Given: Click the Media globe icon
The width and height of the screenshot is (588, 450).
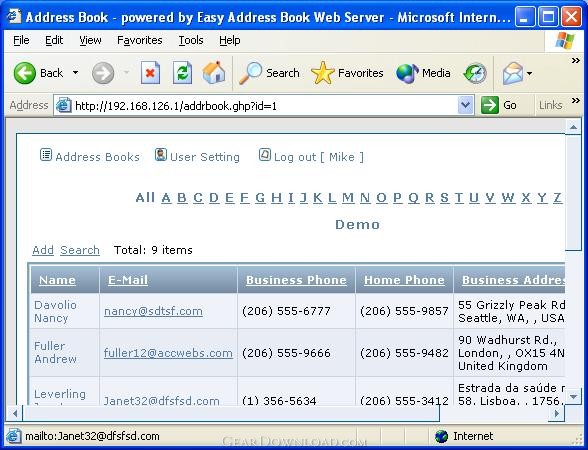Looking at the screenshot, I should tap(407, 73).
